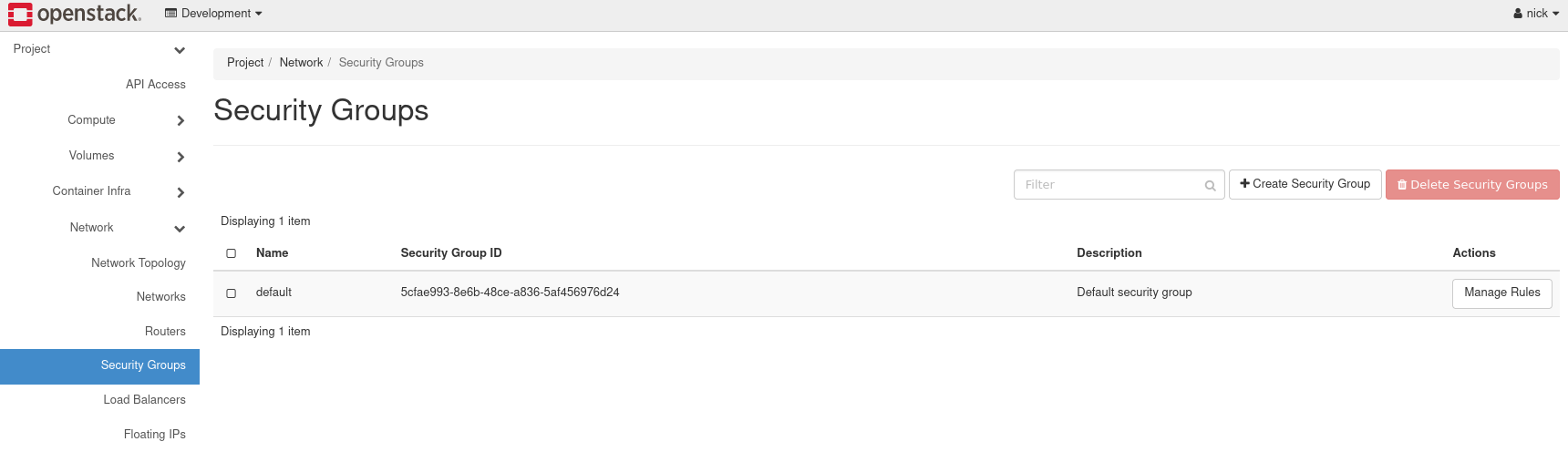
Task: Open the nick user menu
Action: click(1537, 14)
